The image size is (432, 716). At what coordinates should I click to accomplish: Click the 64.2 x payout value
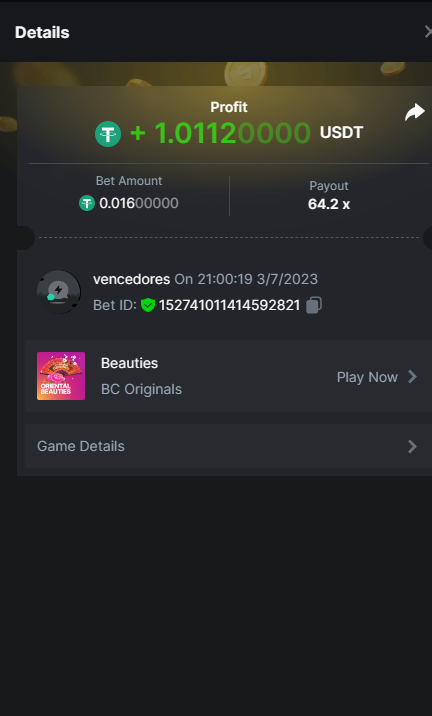point(329,204)
